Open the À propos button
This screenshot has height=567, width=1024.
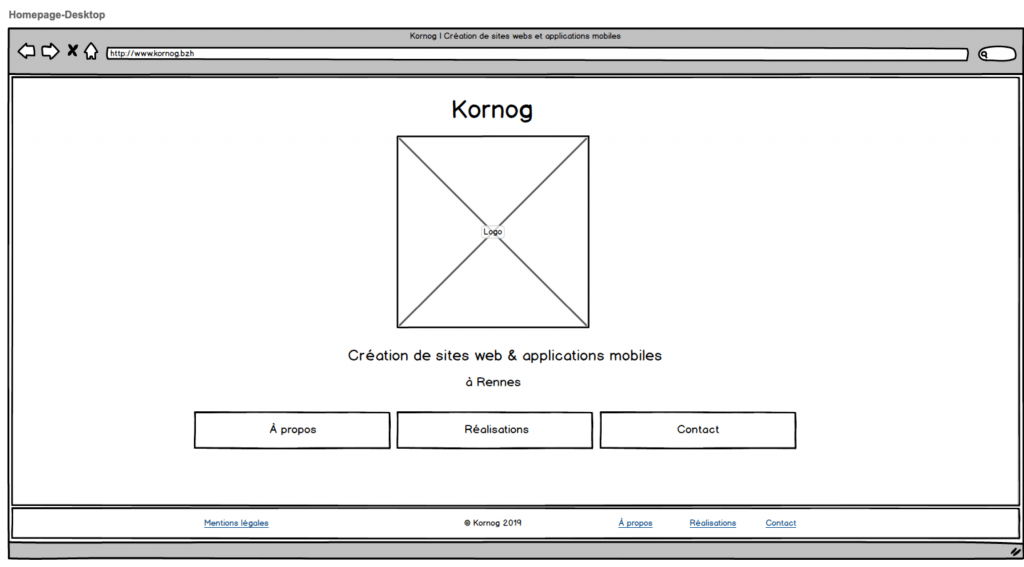(292, 430)
